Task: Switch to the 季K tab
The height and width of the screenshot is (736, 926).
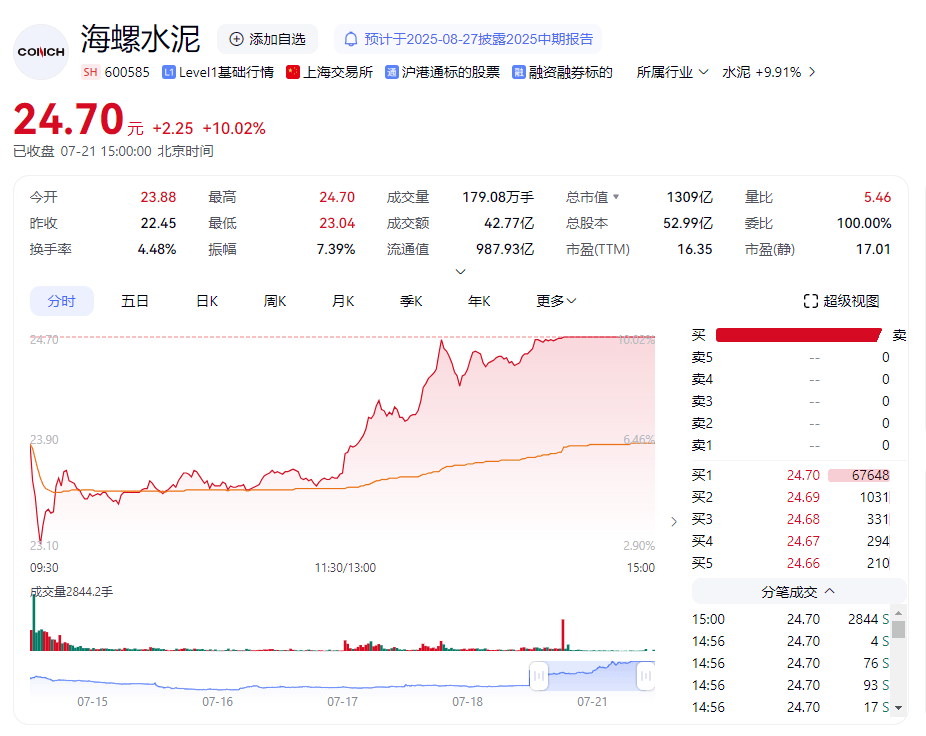Action: click(411, 301)
